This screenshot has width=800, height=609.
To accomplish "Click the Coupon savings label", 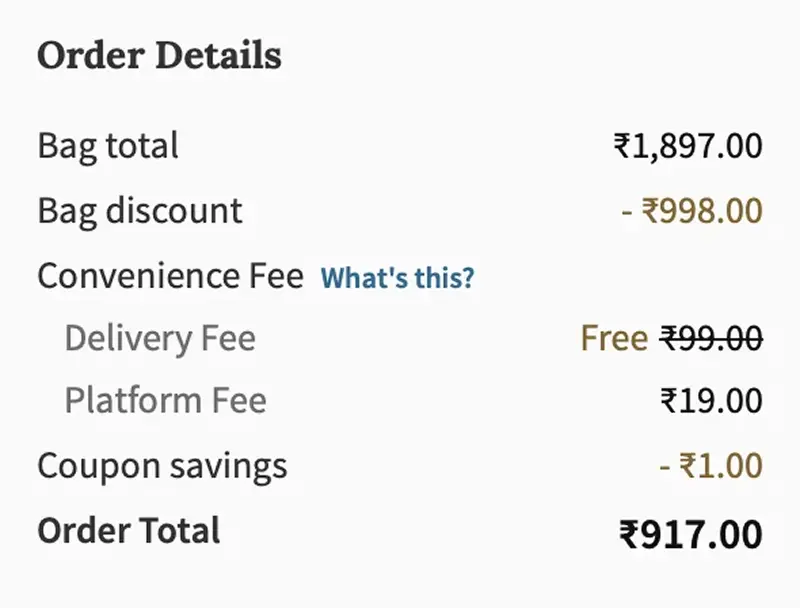I will (x=161, y=465).
